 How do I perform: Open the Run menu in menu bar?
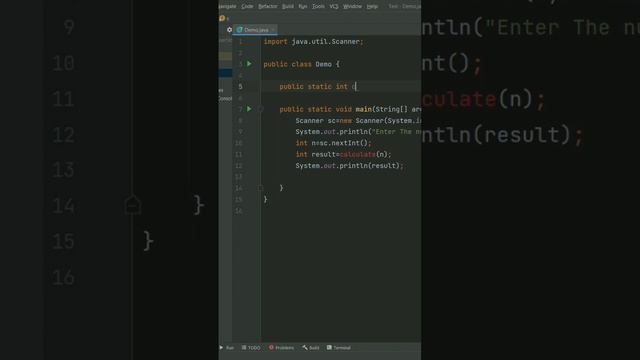[303, 7]
